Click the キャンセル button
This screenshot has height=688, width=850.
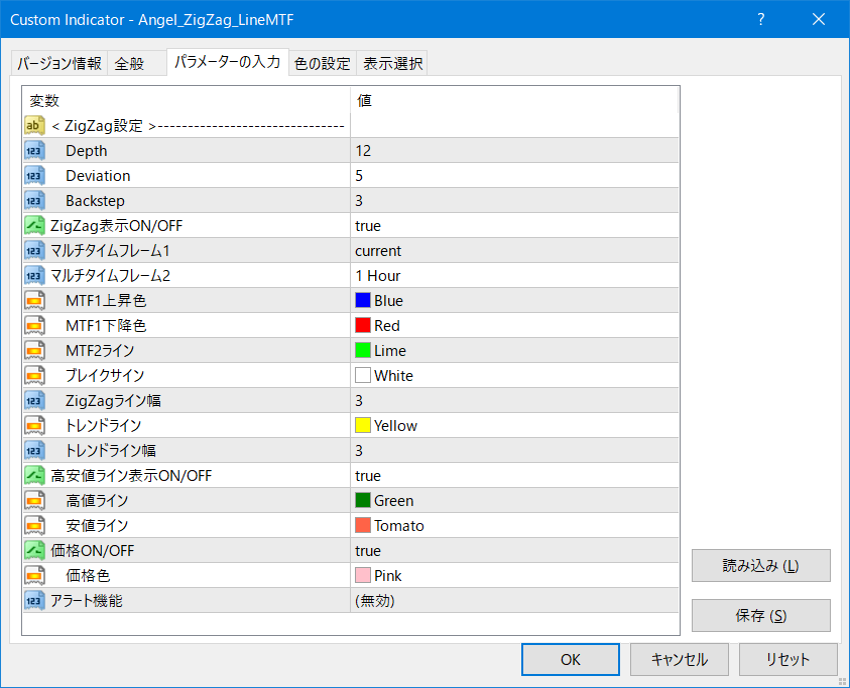pyautogui.click(x=679, y=659)
